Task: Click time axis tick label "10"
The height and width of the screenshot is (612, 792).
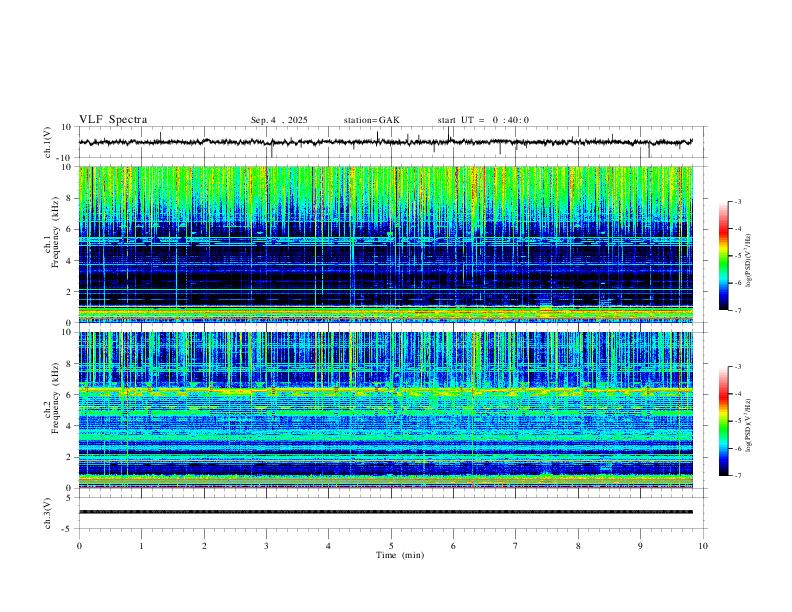Action: click(x=703, y=546)
